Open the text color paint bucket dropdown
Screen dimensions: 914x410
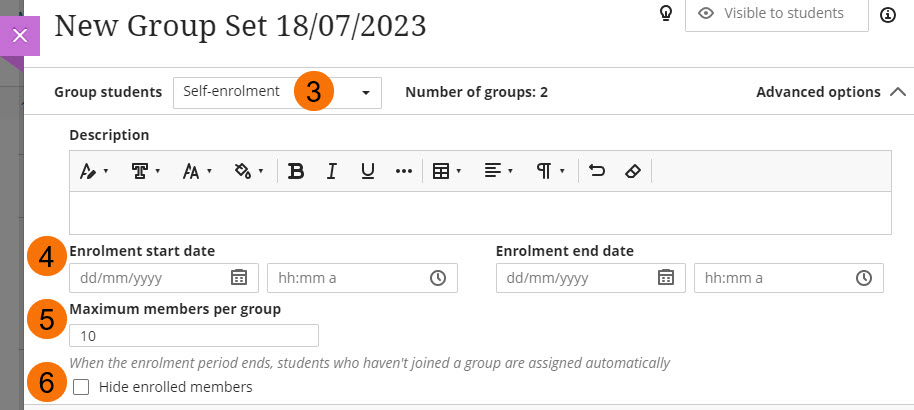(x=249, y=171)
